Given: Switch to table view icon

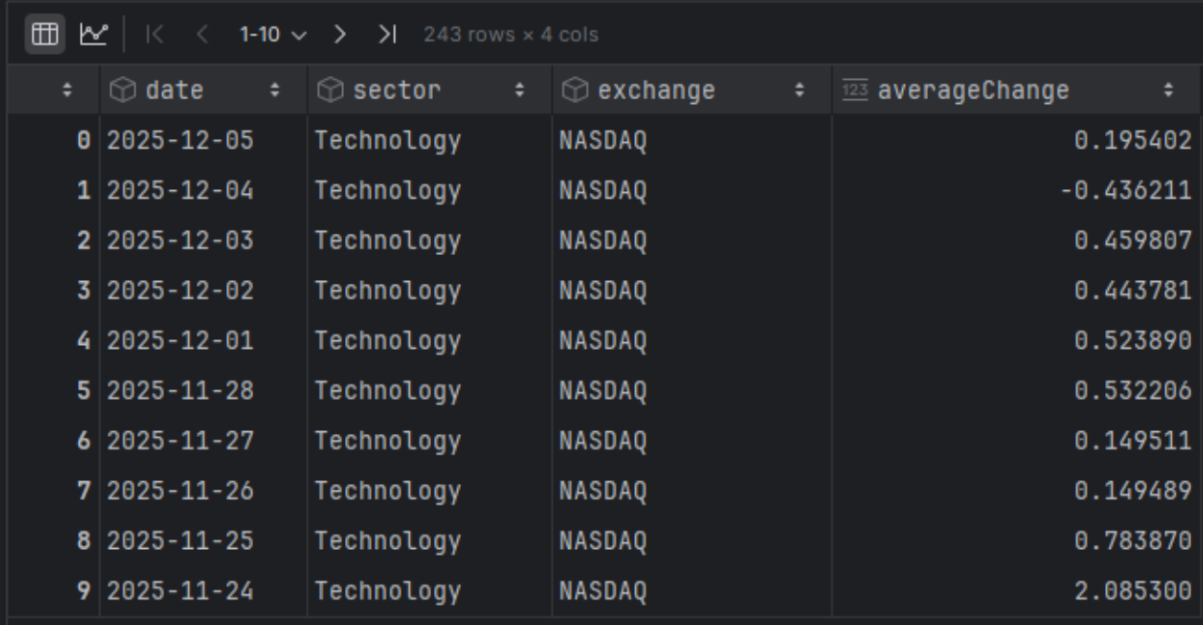Looking at the screenshot, I should [x=44, y=34].
